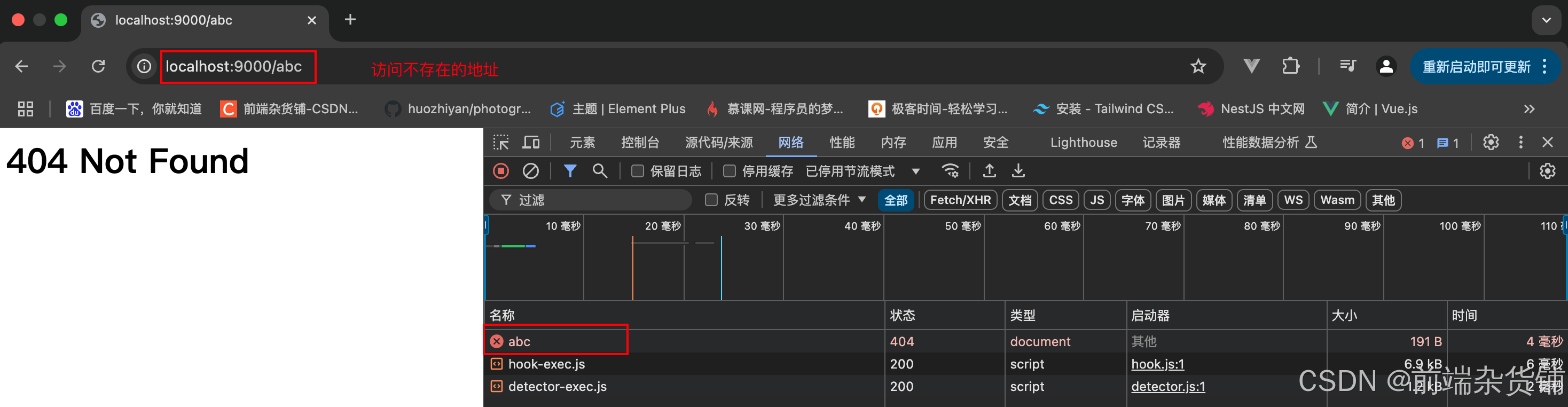
Task: Filter by CSS requests
Action: 1060,200
